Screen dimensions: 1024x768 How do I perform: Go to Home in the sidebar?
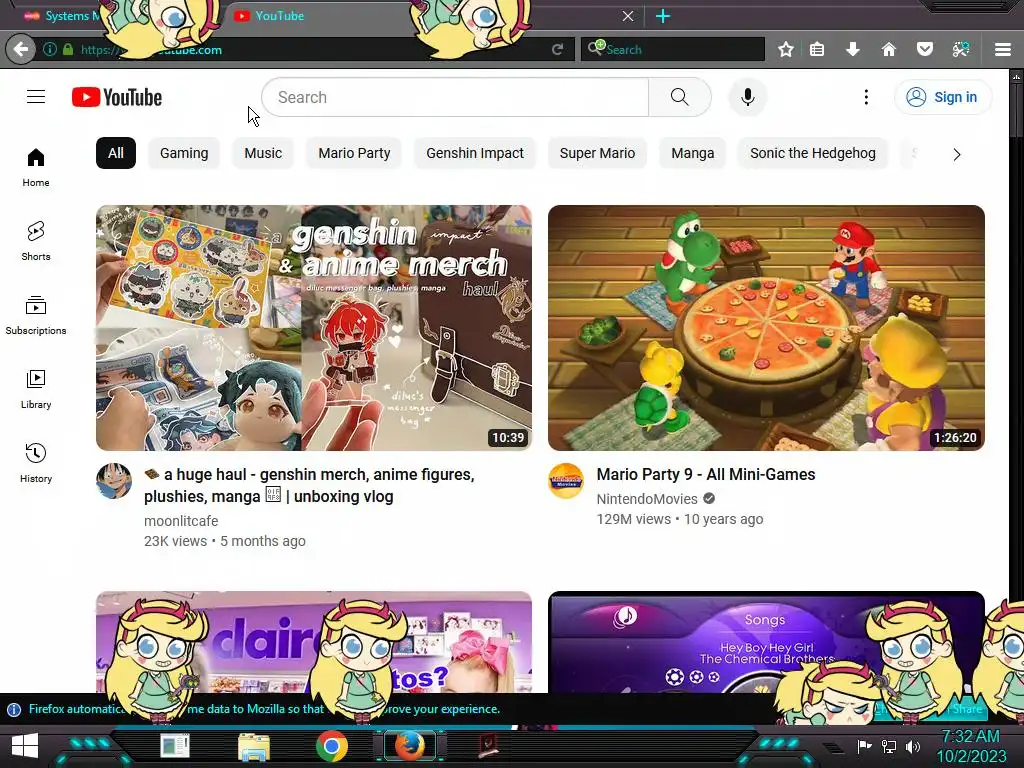click(36, 167)
